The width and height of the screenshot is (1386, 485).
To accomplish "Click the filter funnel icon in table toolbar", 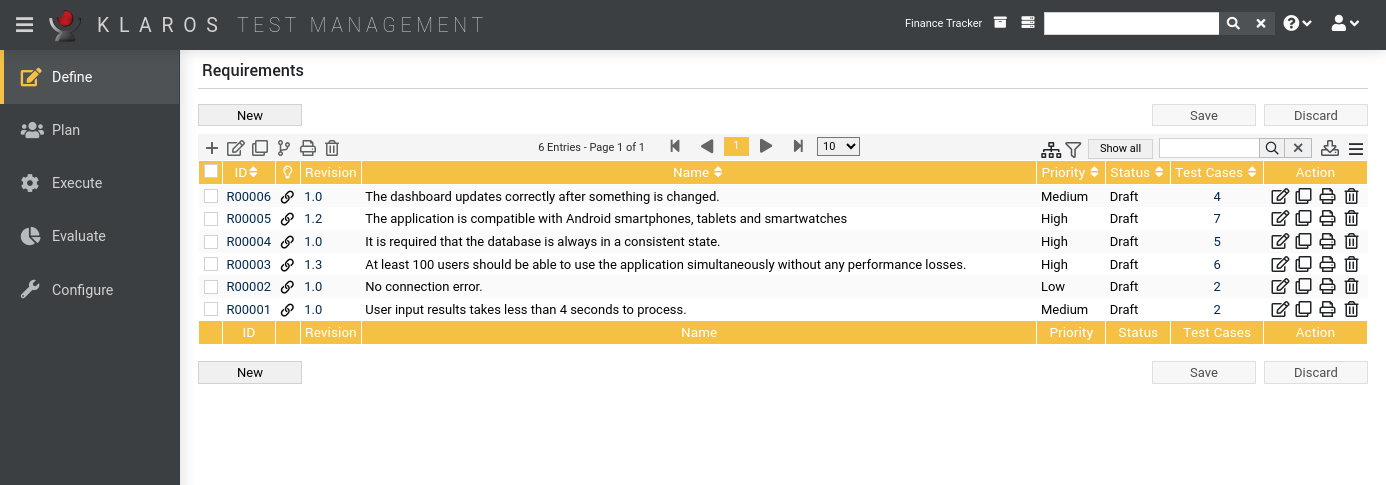I will pyautogui.click(x=1073, y=148).
